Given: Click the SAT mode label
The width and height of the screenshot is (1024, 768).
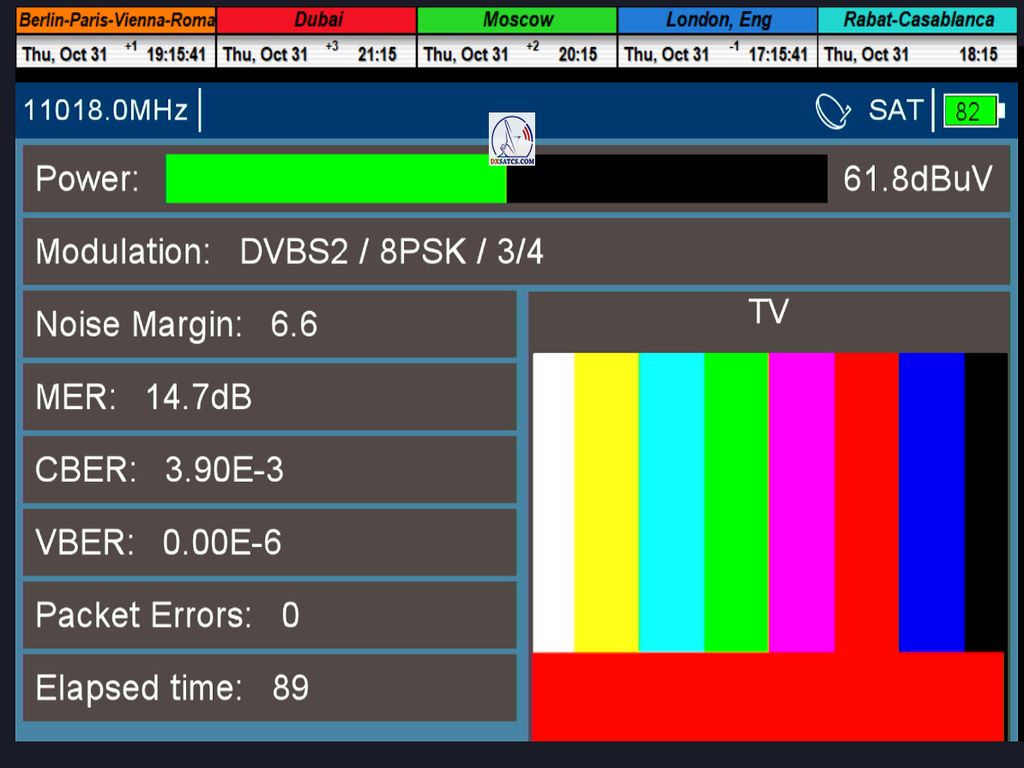Looking at the screenshot, I should tap(895, 110).
